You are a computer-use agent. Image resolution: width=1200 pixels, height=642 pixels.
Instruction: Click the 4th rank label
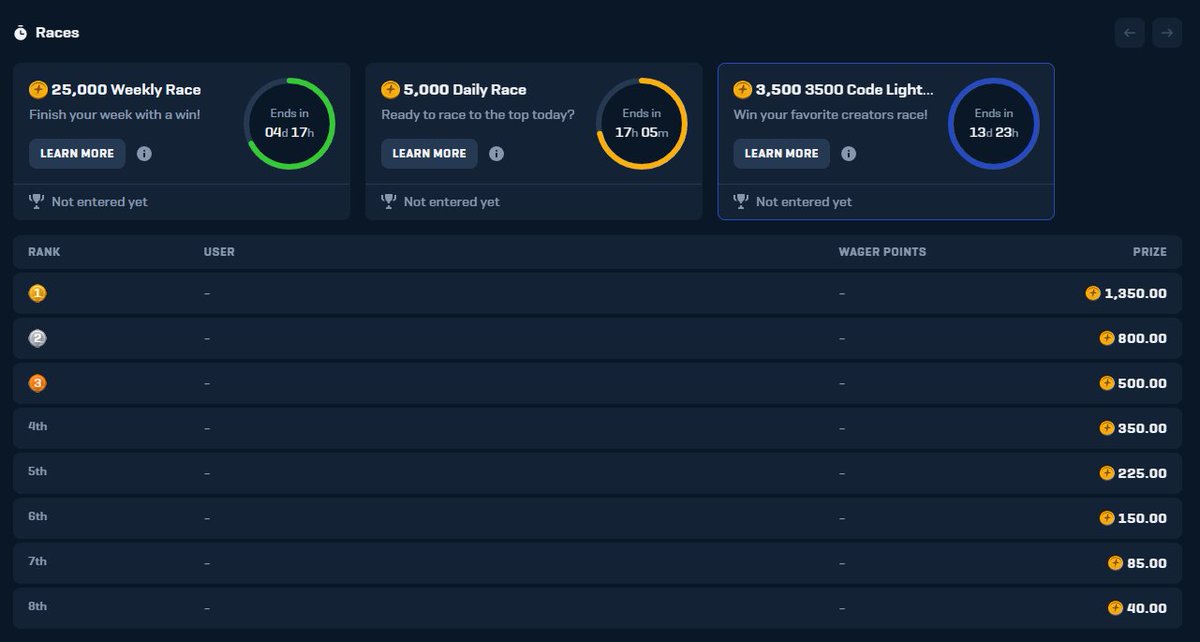pyautogui.click(x=38, y=427)
